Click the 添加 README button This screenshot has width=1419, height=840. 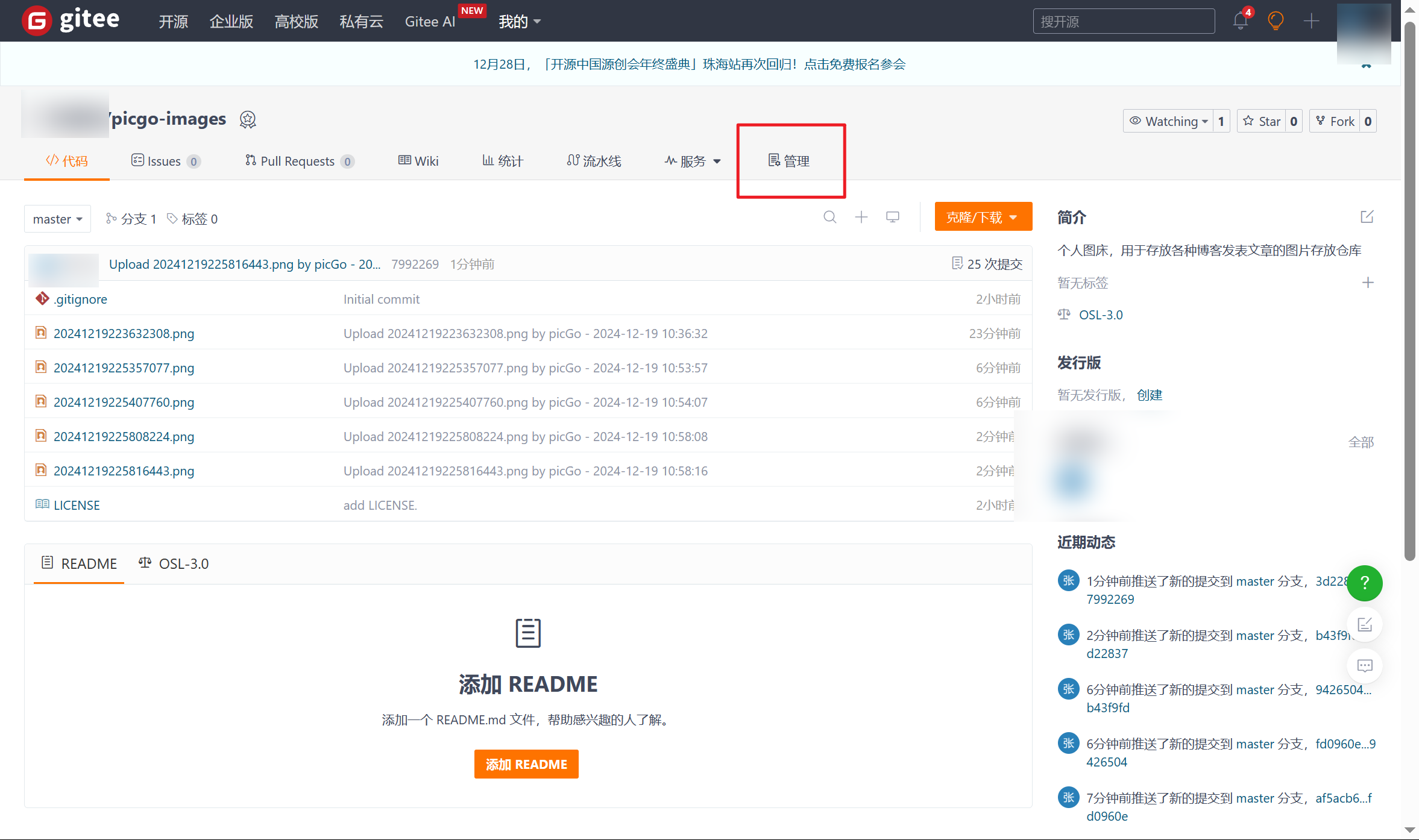pos(526,763)
